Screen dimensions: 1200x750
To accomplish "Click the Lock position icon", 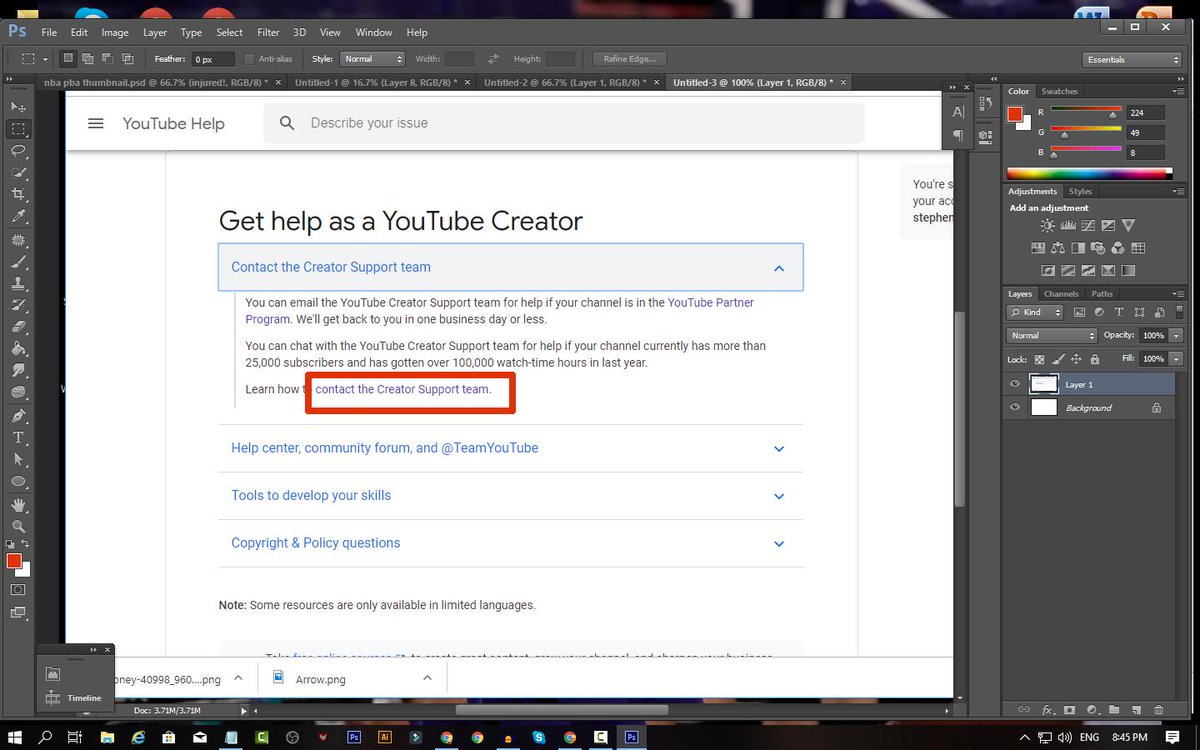I will 1076,359.
